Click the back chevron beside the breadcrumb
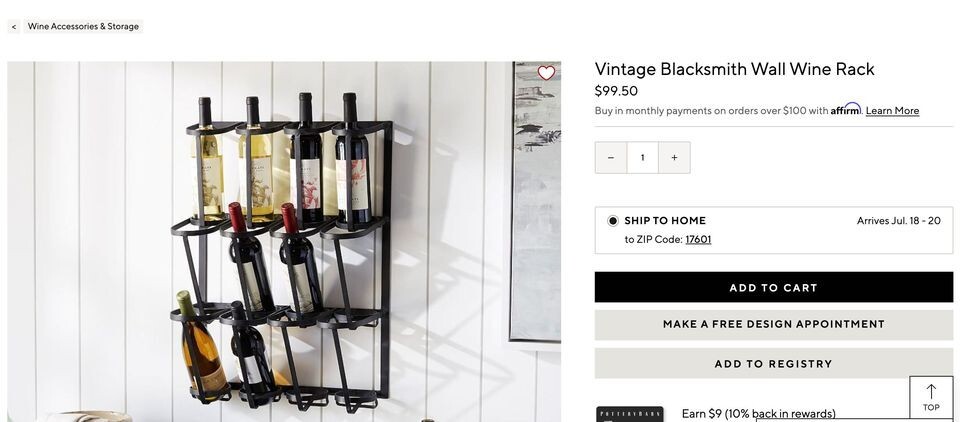Image resolution: width=960 pixels, height=422 pixels. pos(14,27)
